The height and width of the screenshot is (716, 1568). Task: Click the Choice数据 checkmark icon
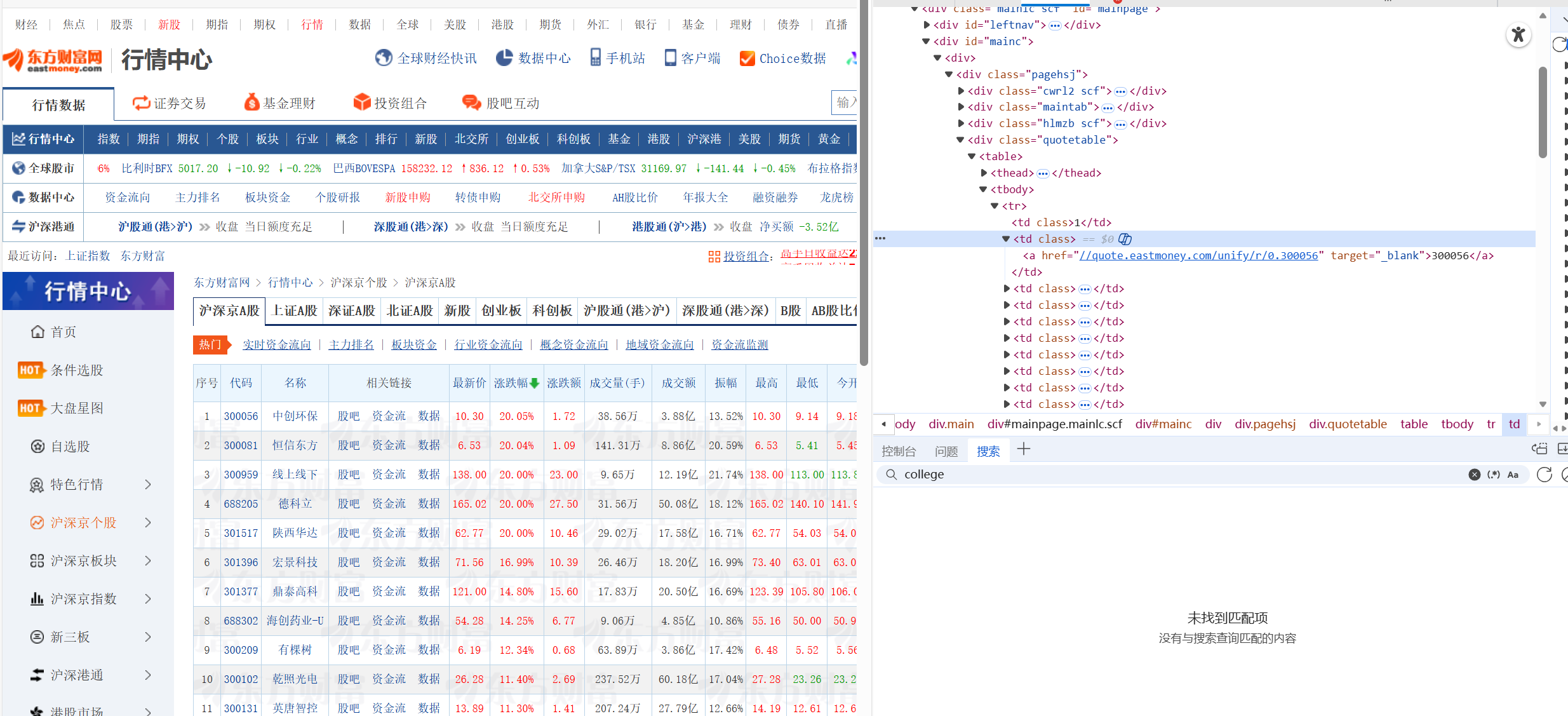pos(747,58)
